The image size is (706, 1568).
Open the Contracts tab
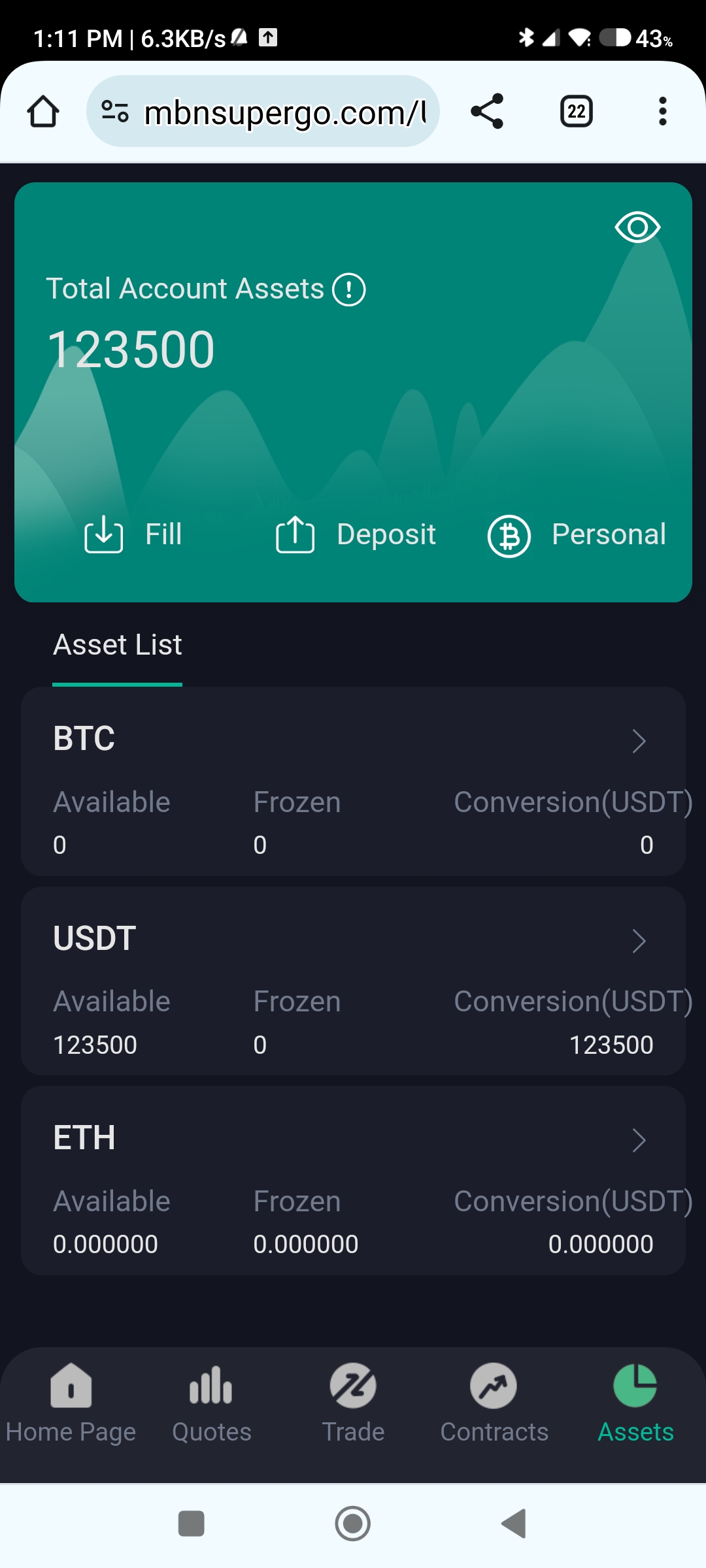494,1401
